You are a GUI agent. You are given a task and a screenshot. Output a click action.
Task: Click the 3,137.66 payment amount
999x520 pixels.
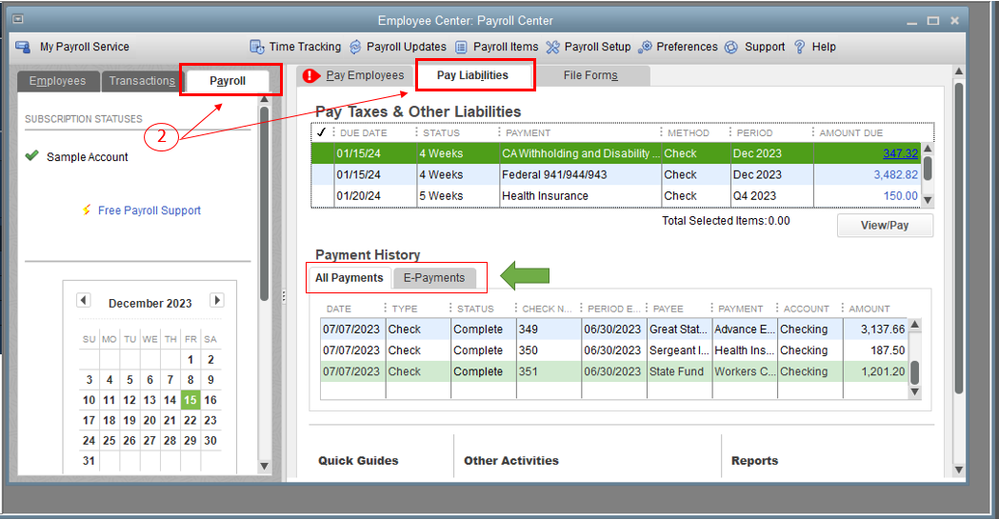pos(882,329)
